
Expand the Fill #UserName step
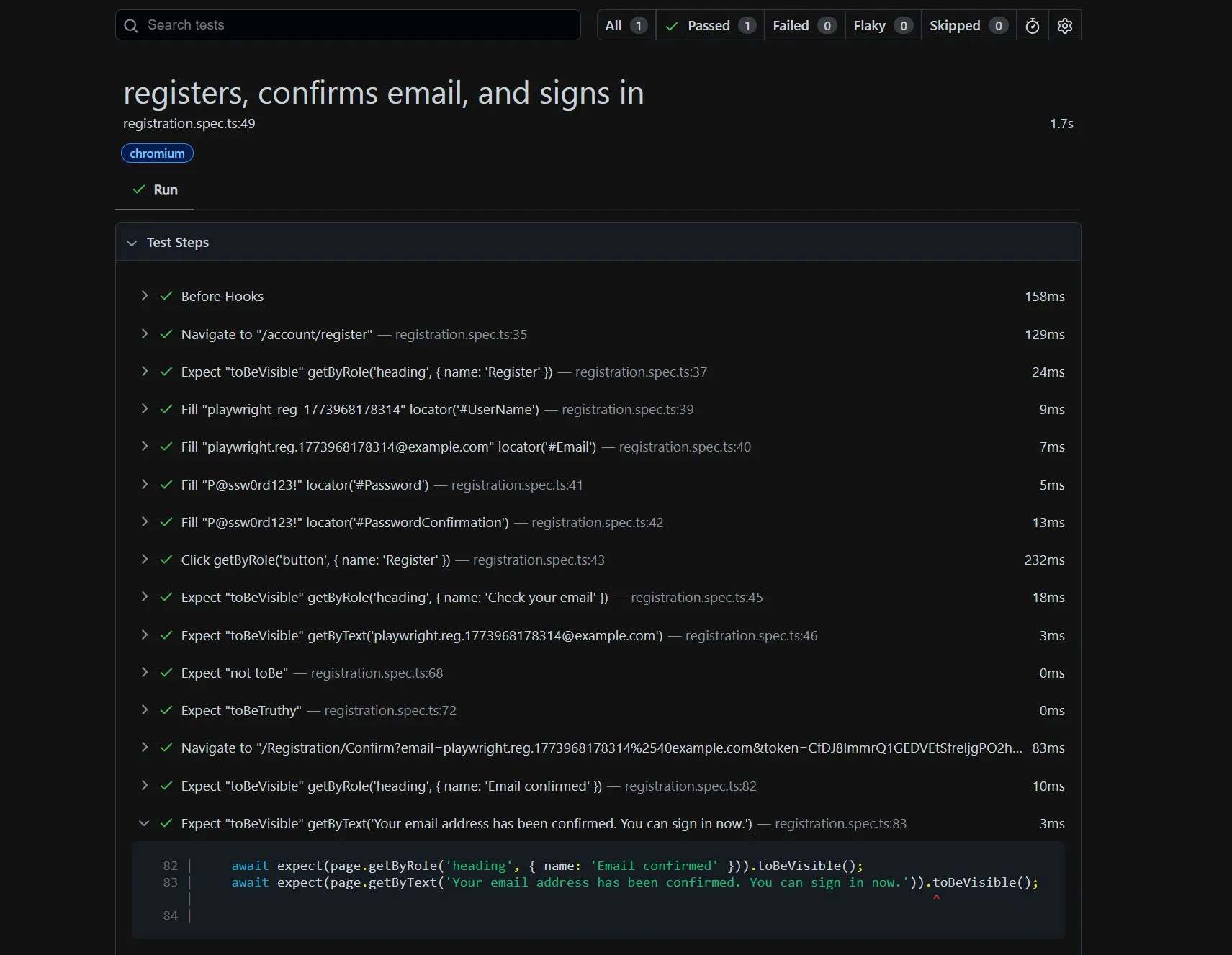[145, 409]
